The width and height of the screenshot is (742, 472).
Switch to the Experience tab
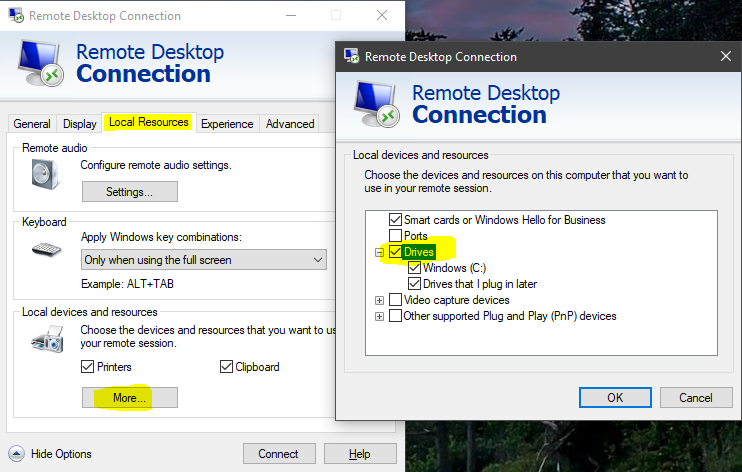pyautogui.click(x=226, y=124)
